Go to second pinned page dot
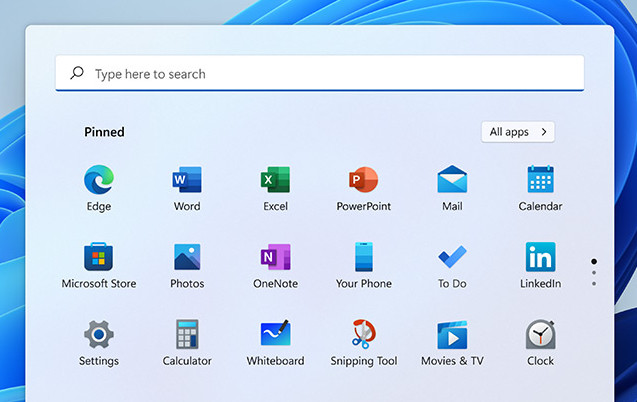 tap(594, 273)
